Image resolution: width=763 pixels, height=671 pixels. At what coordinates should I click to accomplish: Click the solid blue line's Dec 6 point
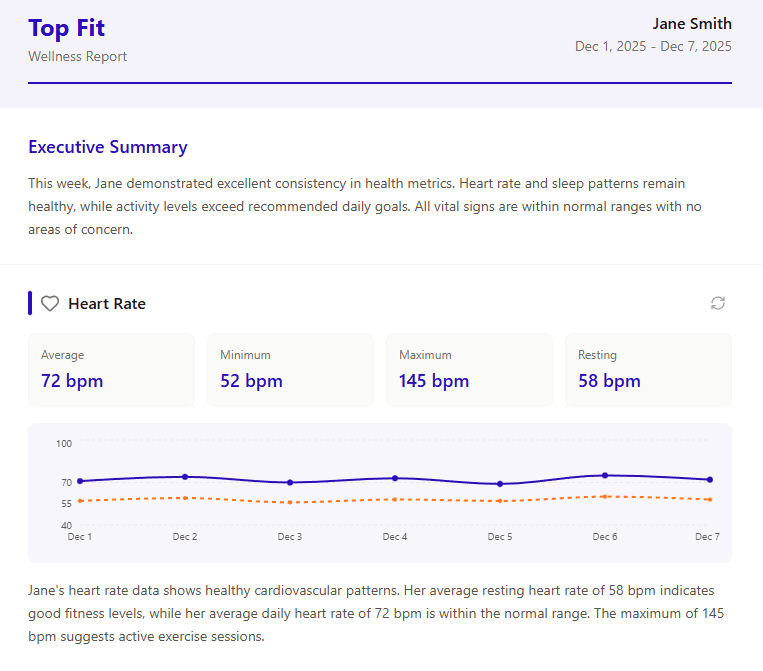click(605, 475)
